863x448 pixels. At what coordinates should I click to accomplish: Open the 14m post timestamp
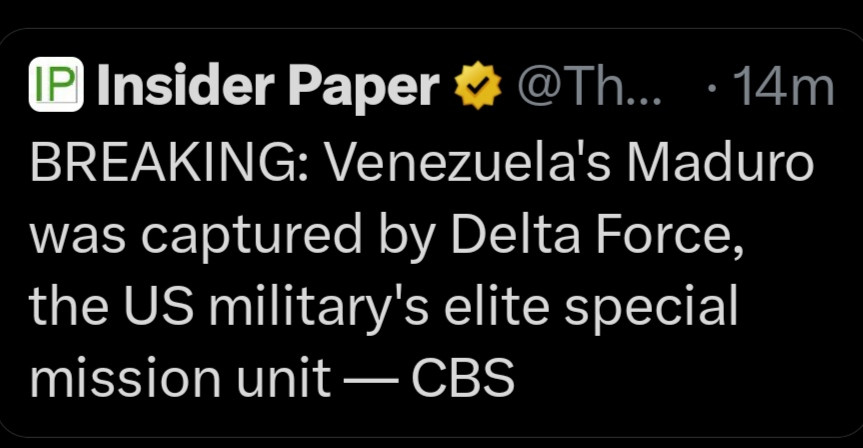[x=785, y=89]
